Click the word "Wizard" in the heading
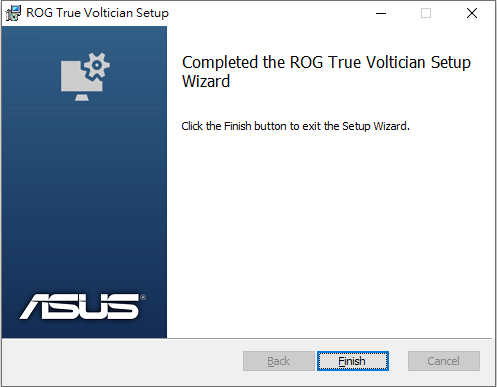 [206, 81]
